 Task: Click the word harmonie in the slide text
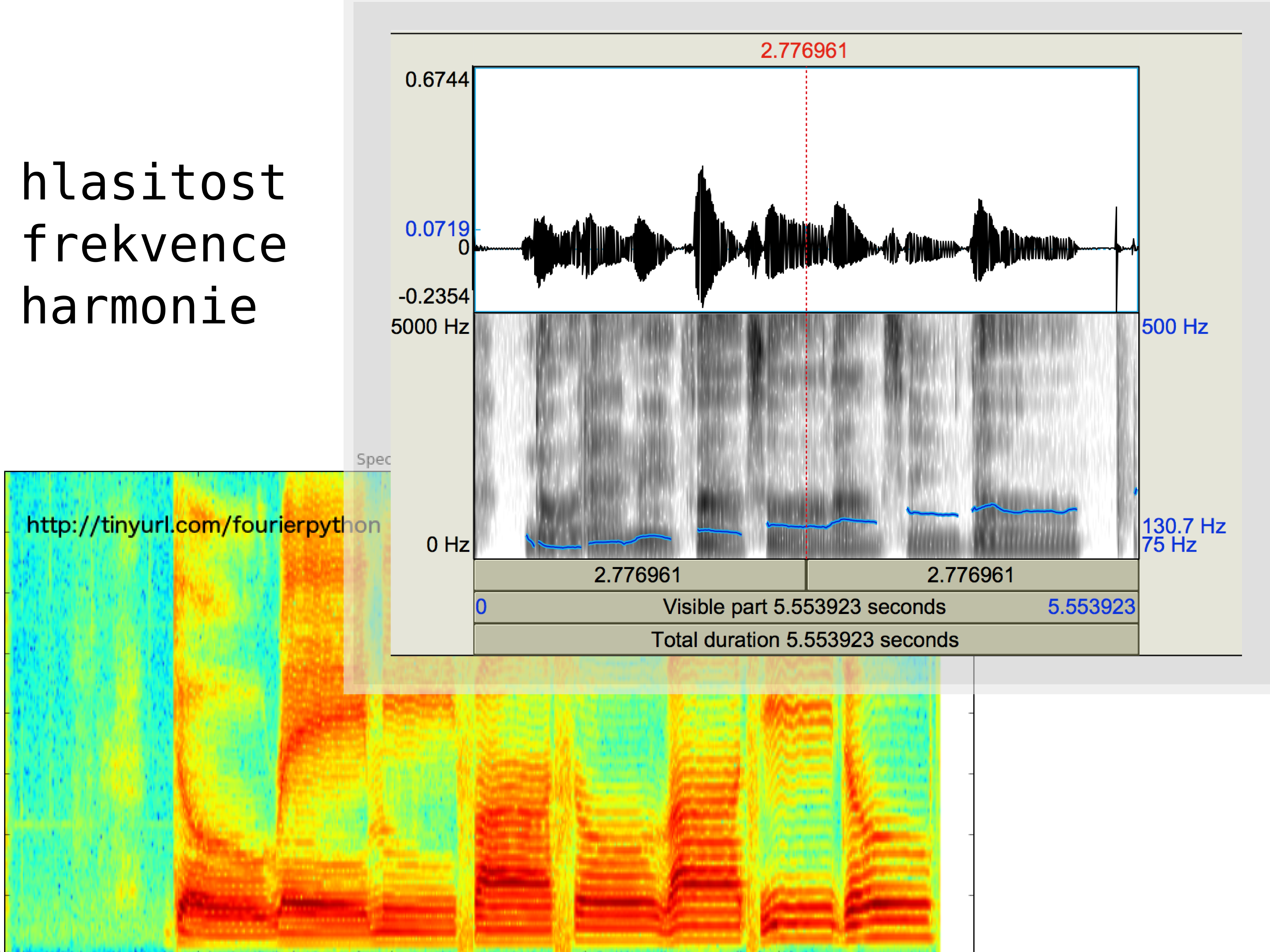139,306
